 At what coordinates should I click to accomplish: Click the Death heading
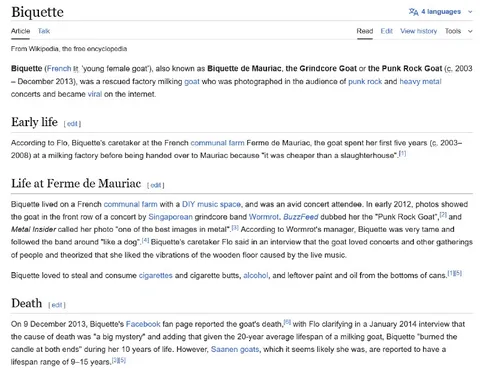pos(27,303)
